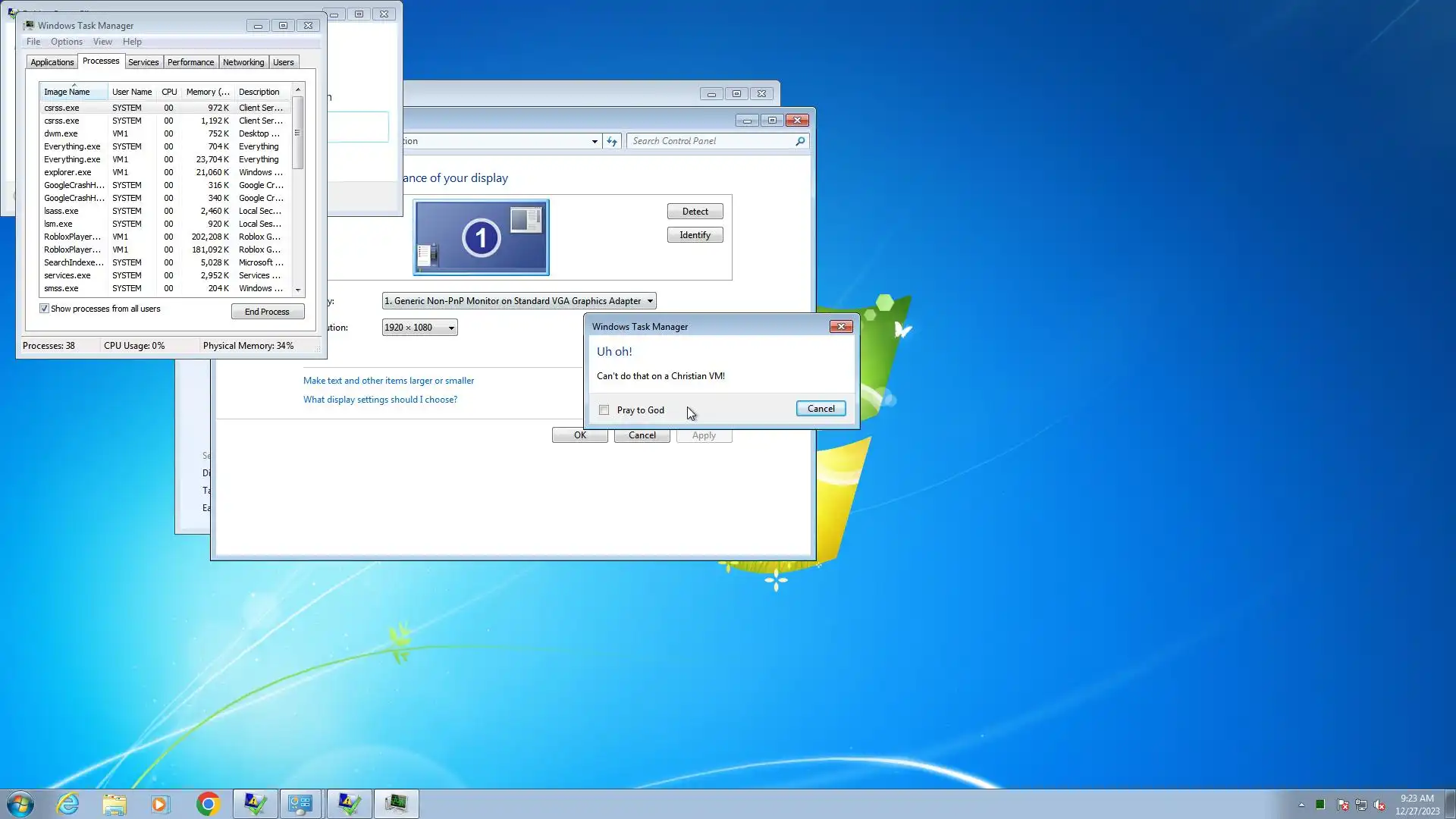Click the muted volume tray icon
The width and height of the screenshot is (1456, 819).
pos(1379,805)
